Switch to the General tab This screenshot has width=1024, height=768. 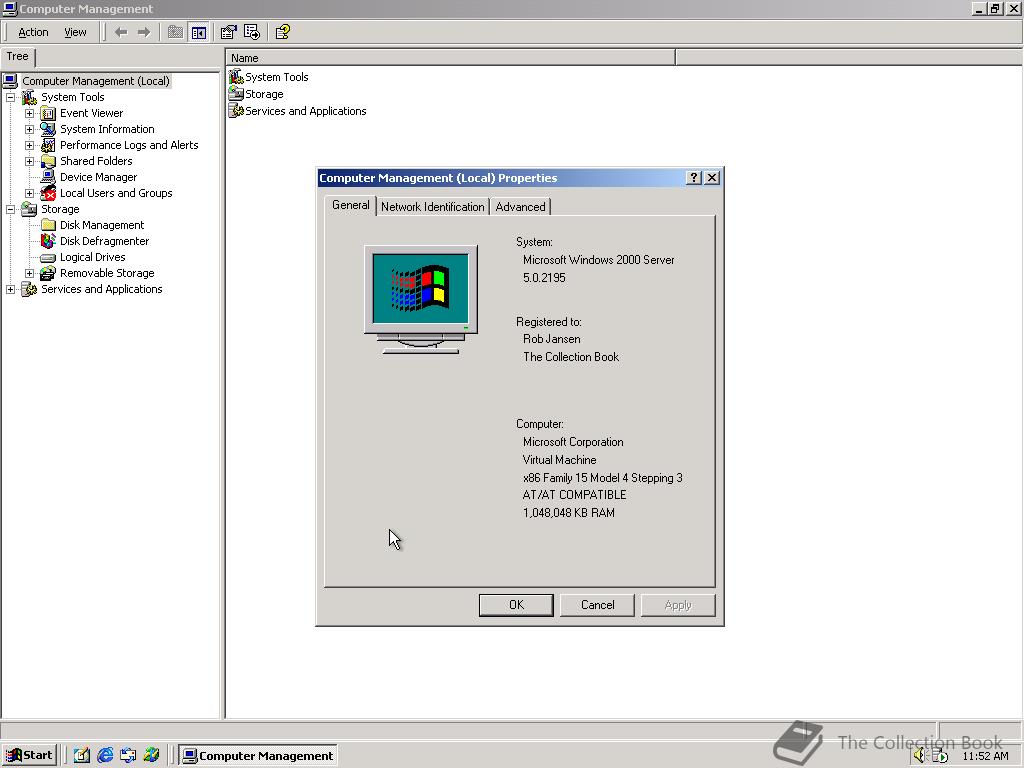(351, 205)
